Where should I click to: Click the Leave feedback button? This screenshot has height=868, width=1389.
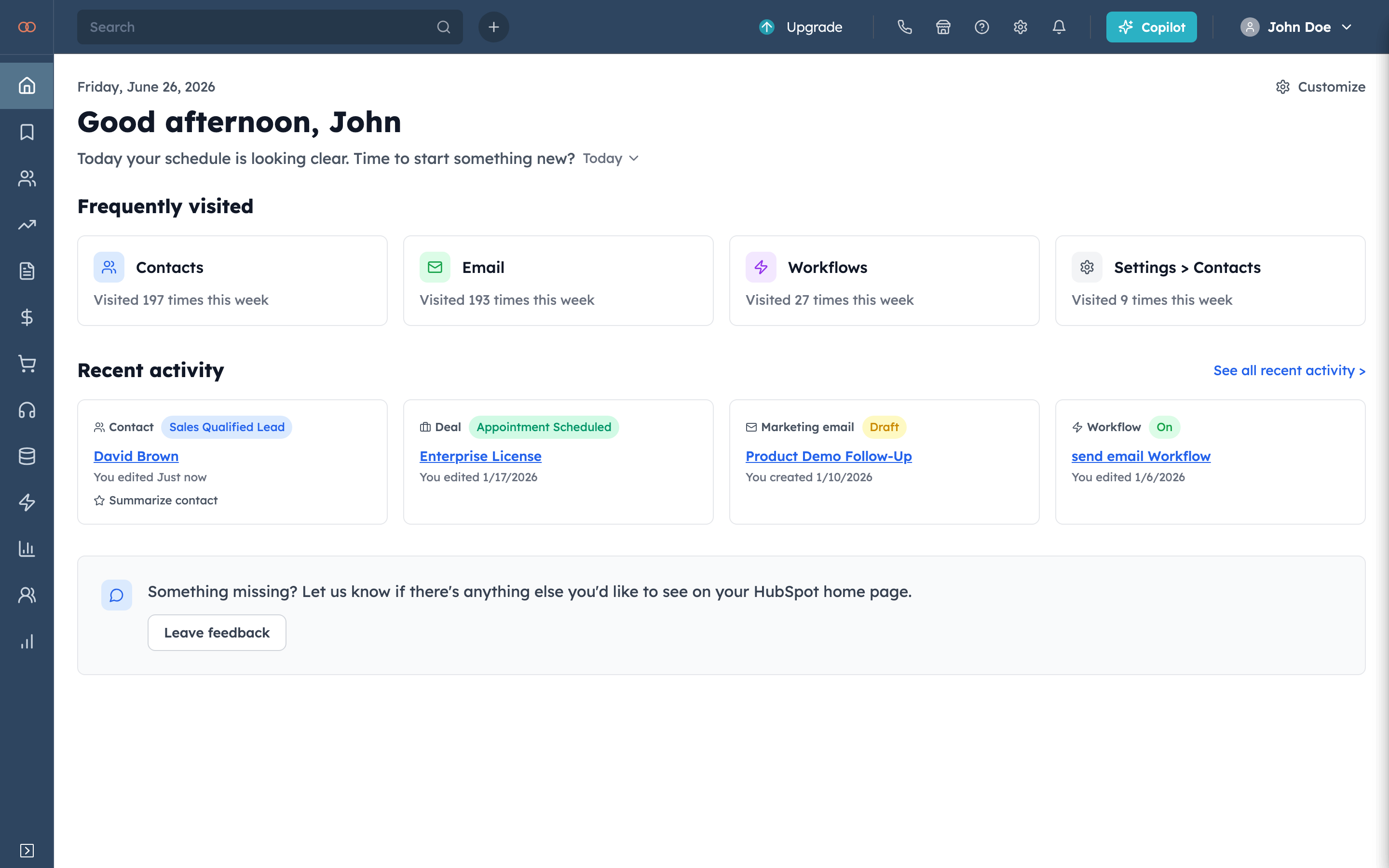coord(217,633)
